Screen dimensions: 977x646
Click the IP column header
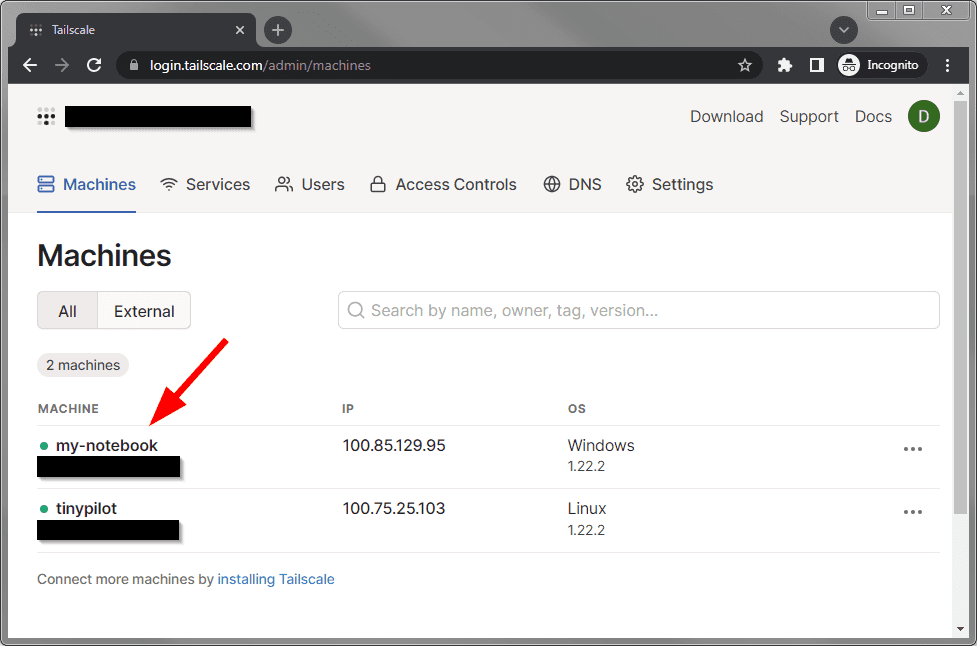tap(348, 409)
